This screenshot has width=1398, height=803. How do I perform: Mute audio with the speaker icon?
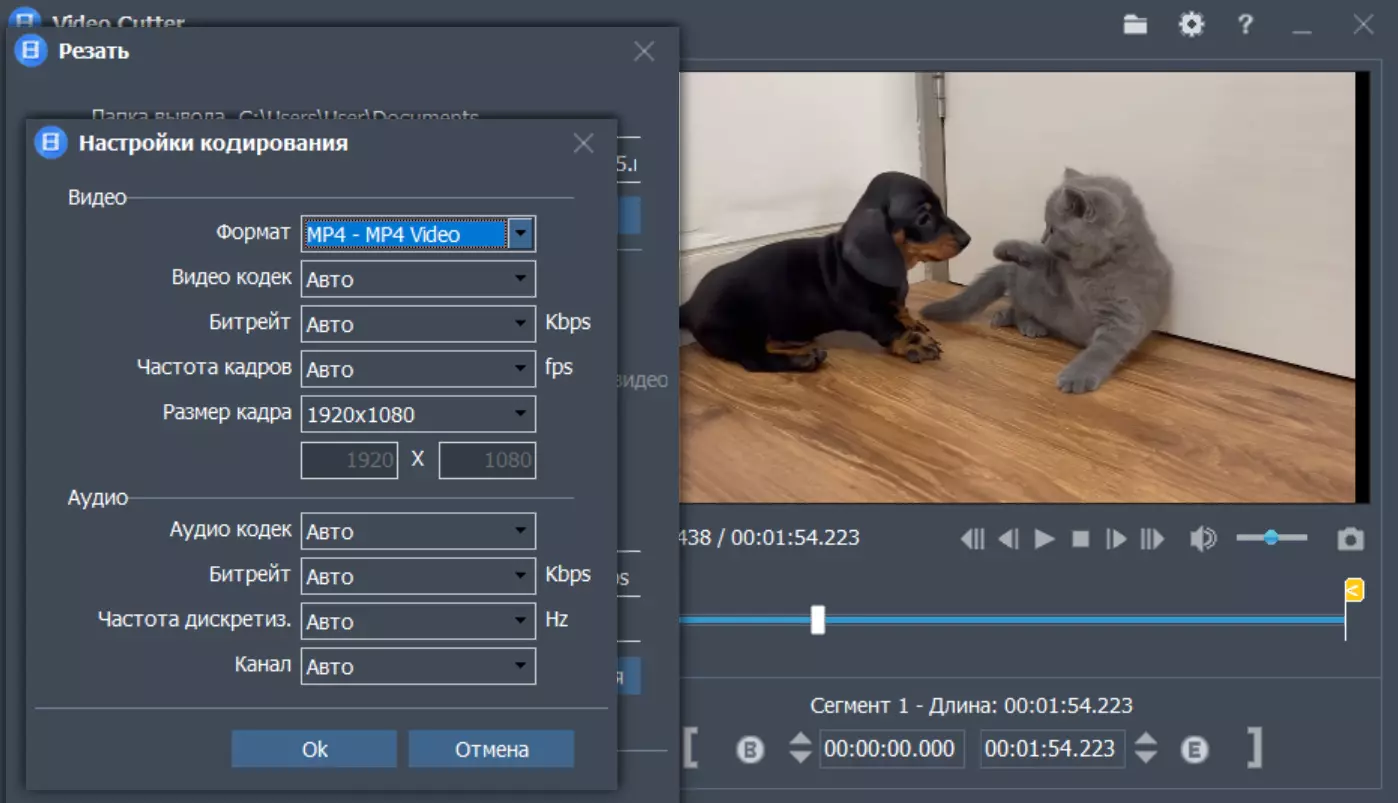[1203, 539]
